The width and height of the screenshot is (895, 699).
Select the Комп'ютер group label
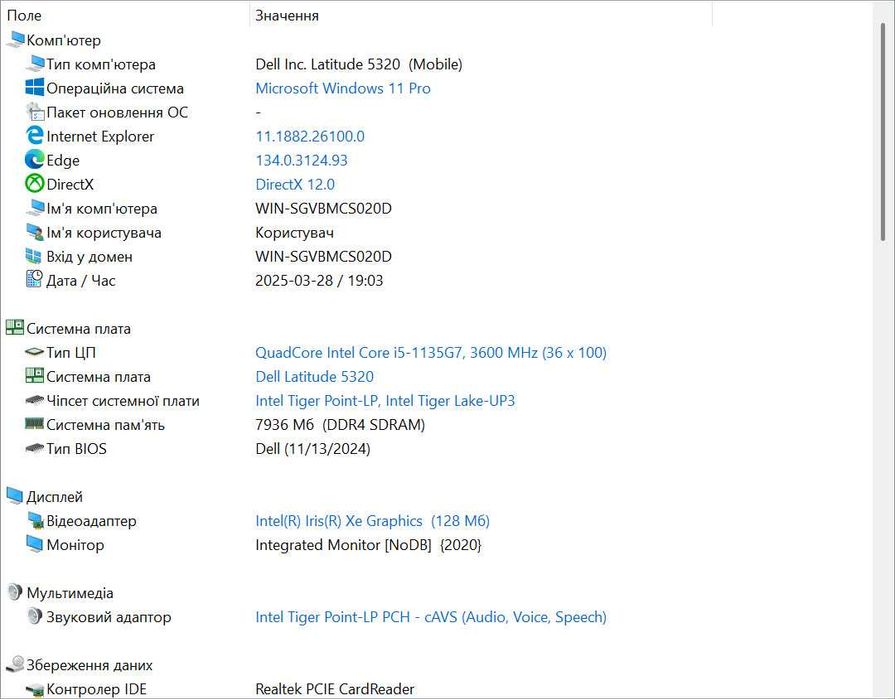click(x=63, y=40)
